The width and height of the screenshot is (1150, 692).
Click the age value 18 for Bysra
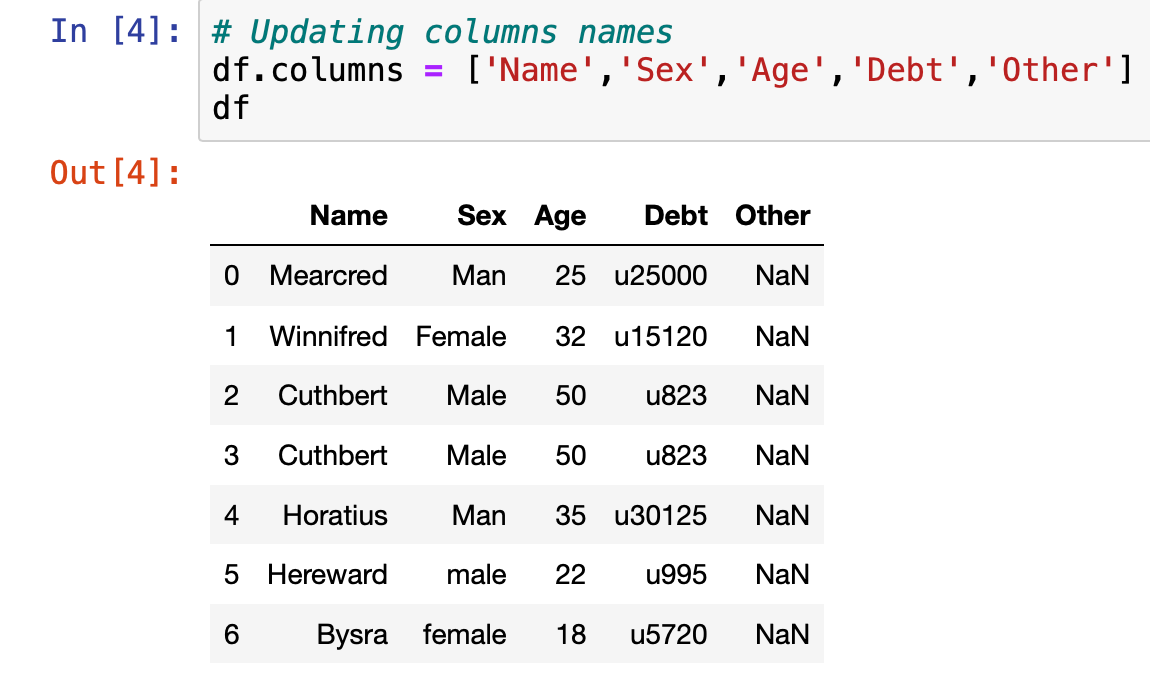click(x=570, y=634)
